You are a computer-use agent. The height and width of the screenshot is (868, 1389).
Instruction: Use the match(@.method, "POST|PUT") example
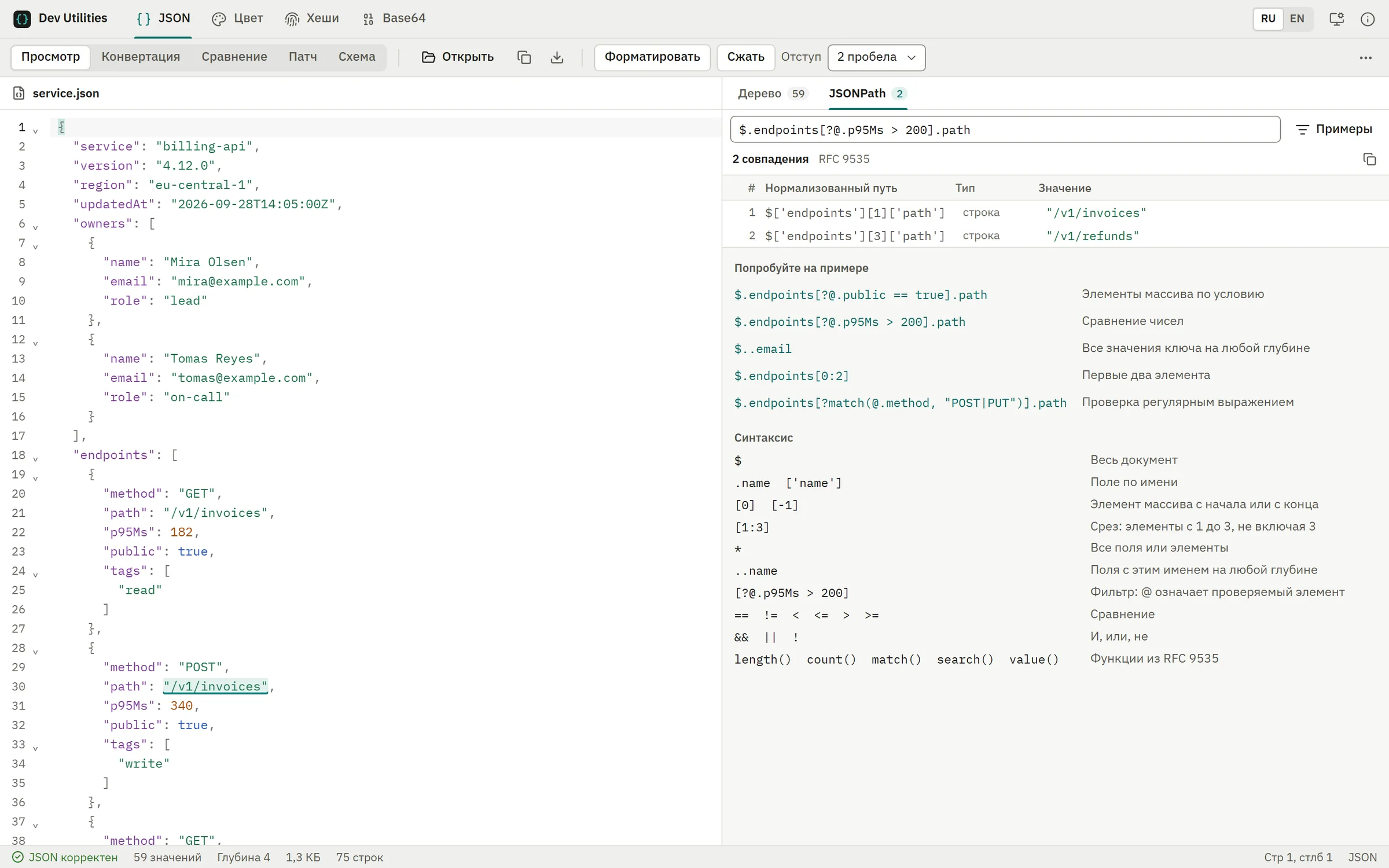coord(900,403)
